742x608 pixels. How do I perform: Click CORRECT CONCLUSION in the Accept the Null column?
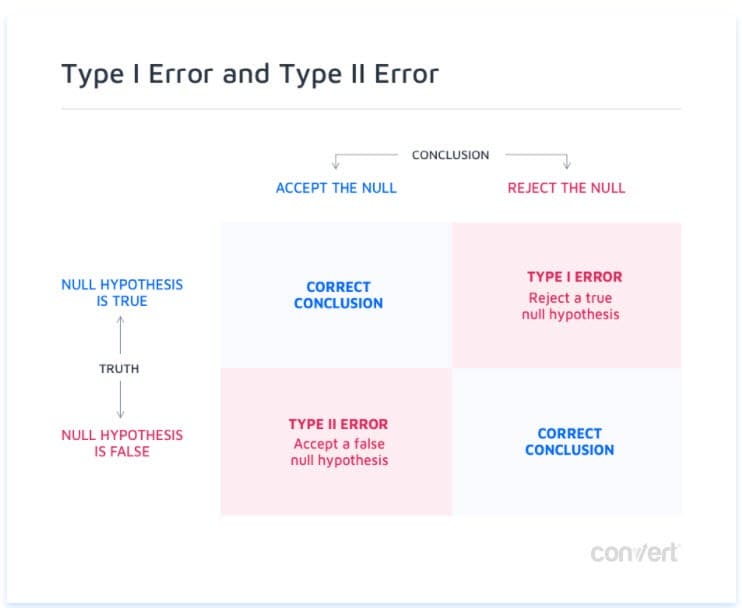(x=338, y=294)
